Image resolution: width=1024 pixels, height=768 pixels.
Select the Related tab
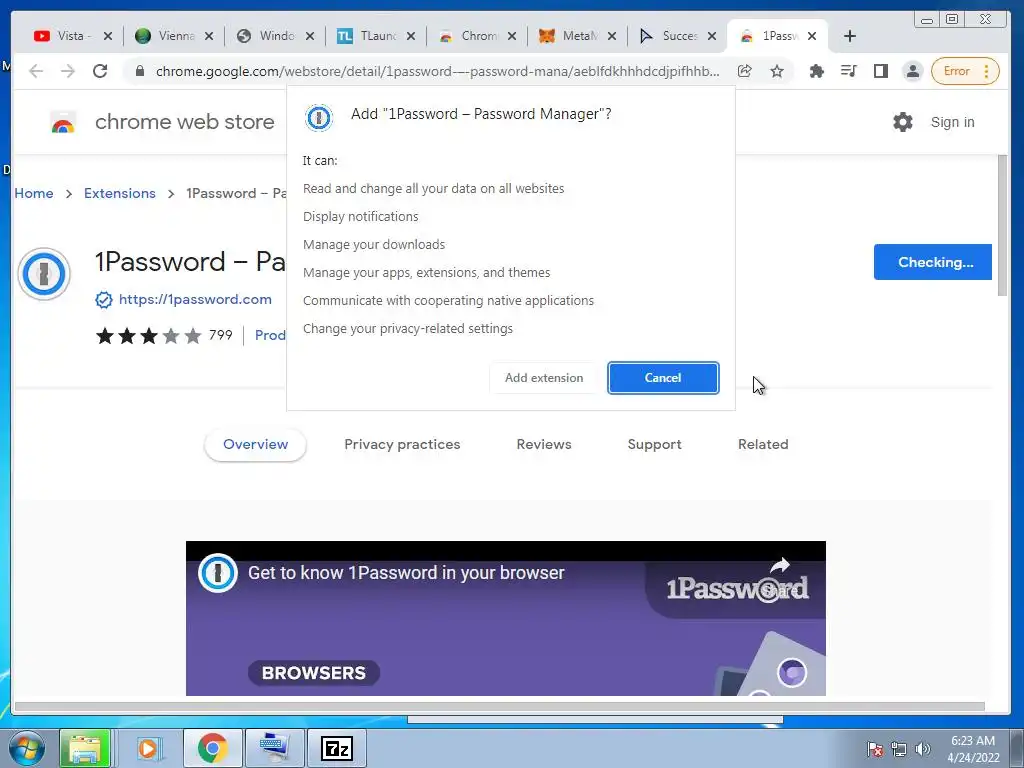[x=763, y=444]
